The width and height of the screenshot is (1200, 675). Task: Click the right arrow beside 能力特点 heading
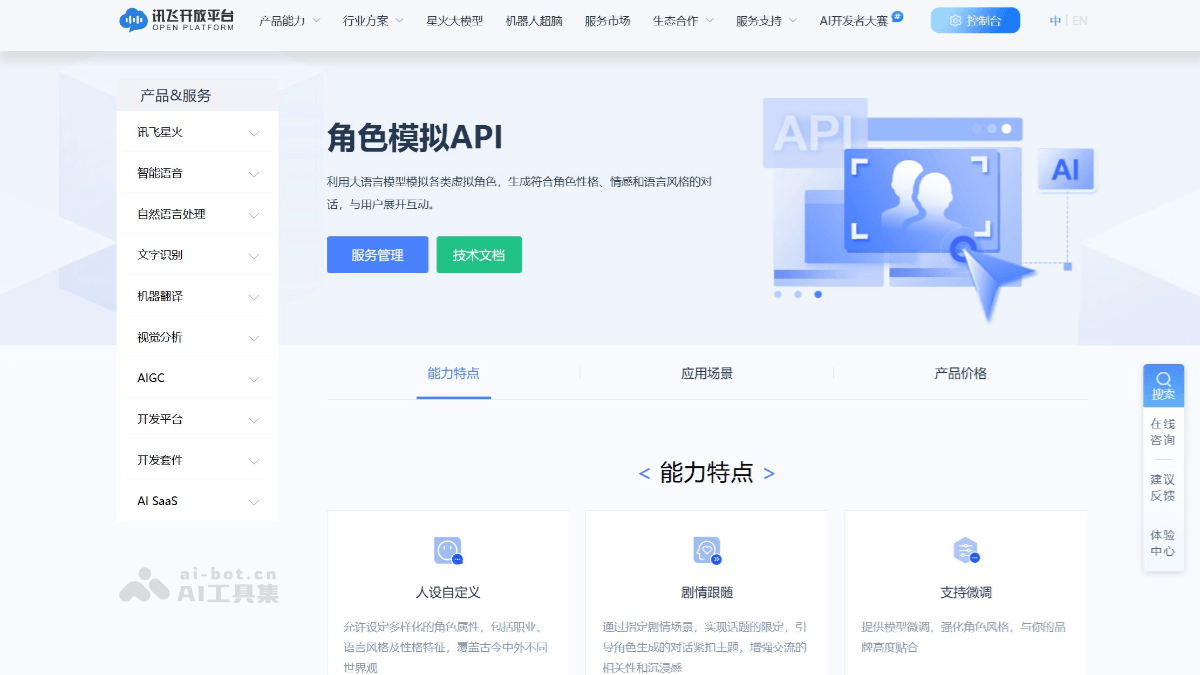click(769, 474)
